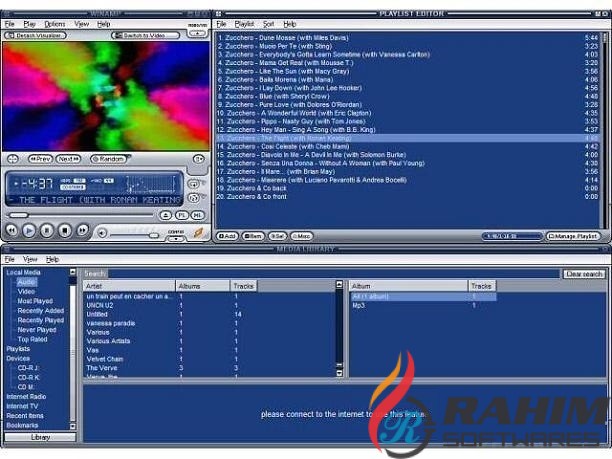The width and height of the screenshot is (612, 459).
Task: Click the library tree scrollbar down arrow
Action: [x=73, y=426]
